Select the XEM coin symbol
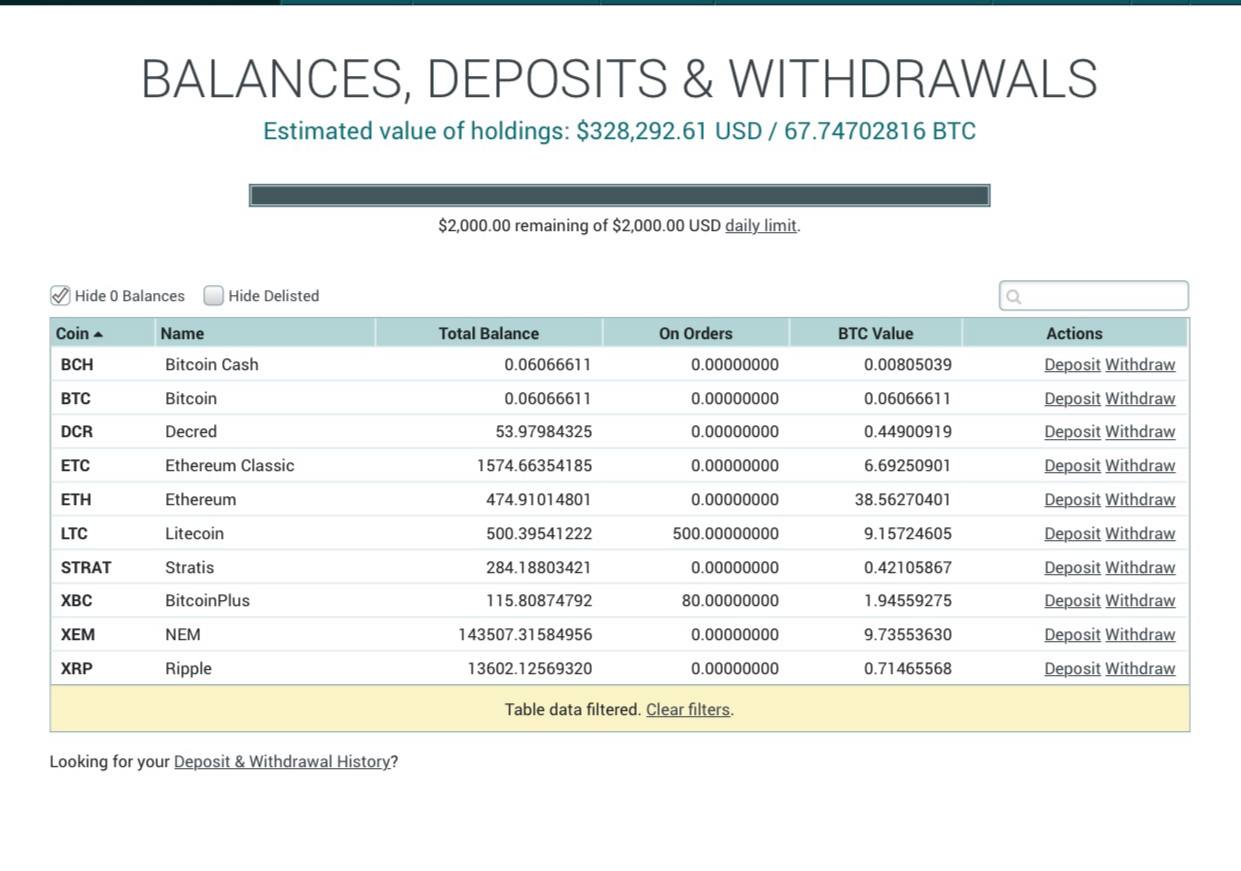Image resolution: width=1241 pixels, height=871 pixels. tap(77, 634)
